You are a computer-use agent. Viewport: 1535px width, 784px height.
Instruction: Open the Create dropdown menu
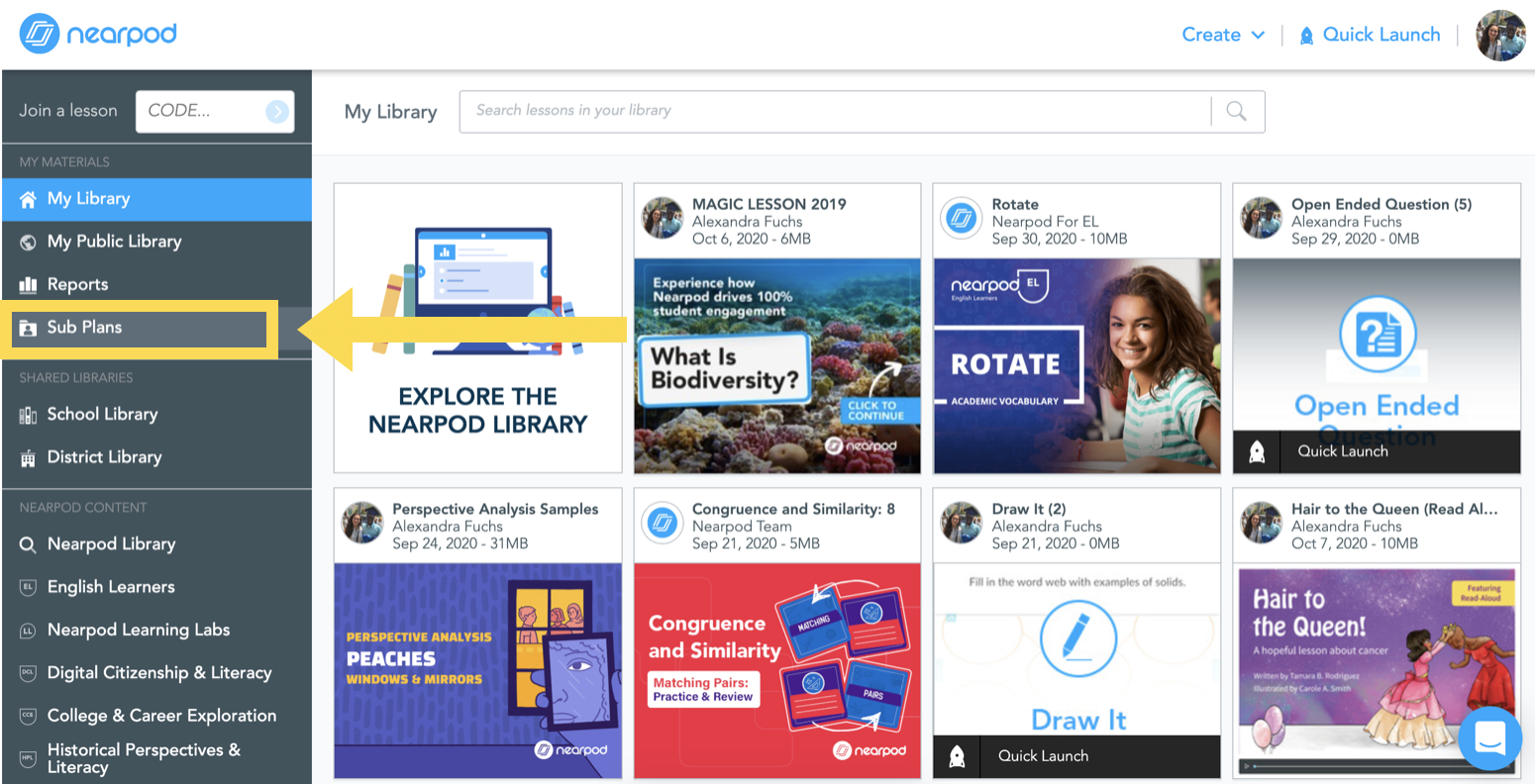(x=1223, y=35)
